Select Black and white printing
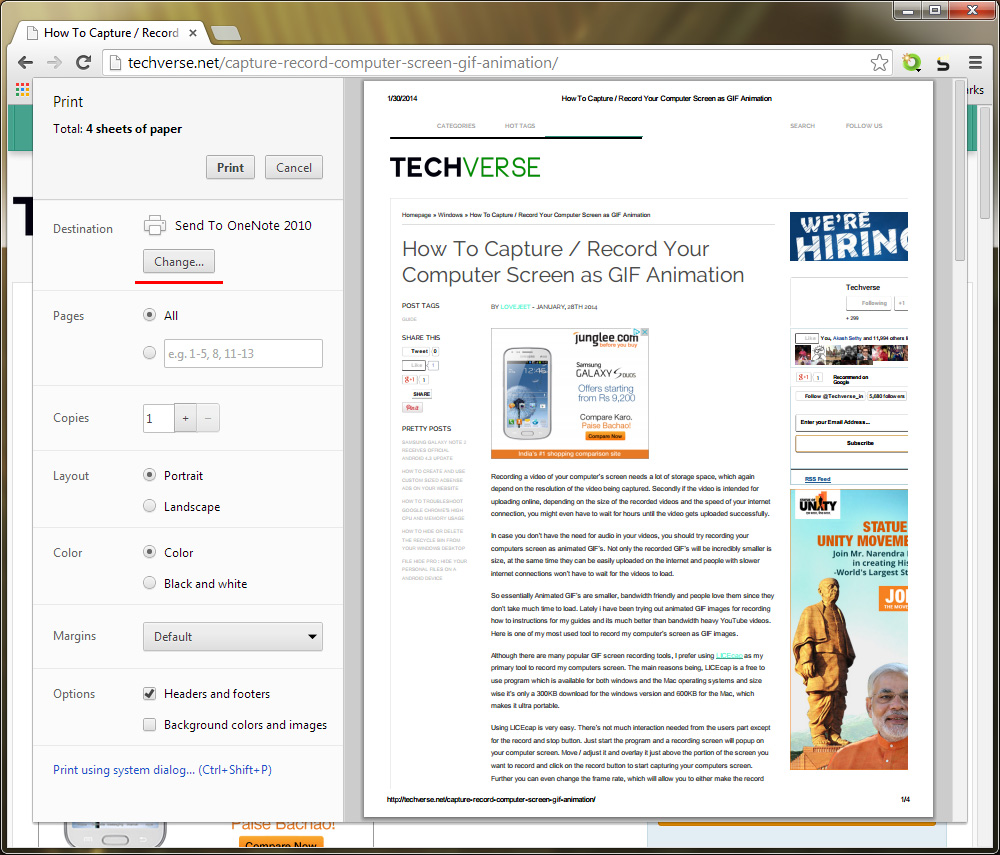Screen dimensions: 1000x855 coord(149,583)
